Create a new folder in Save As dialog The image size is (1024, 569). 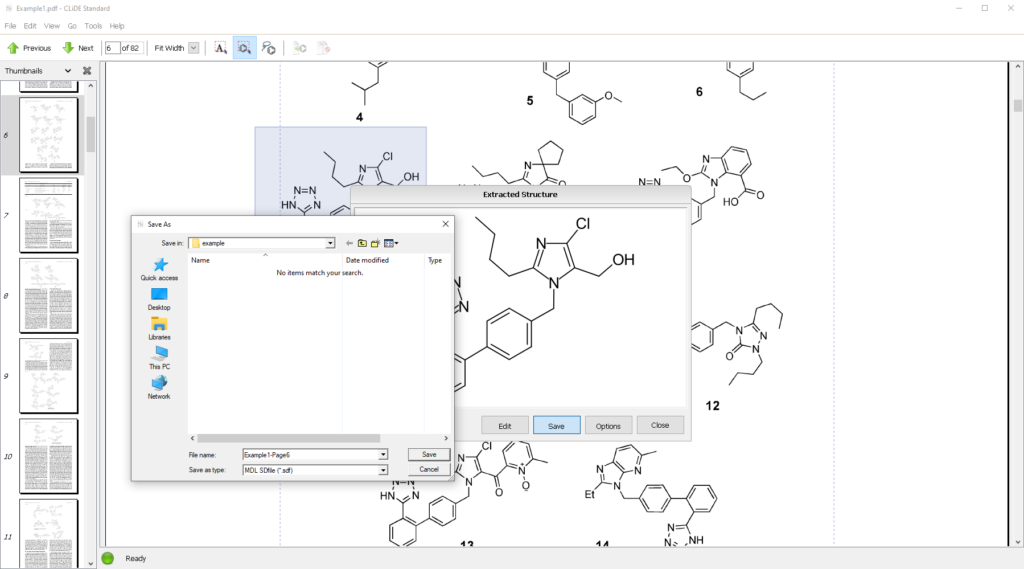coord(375,243)
